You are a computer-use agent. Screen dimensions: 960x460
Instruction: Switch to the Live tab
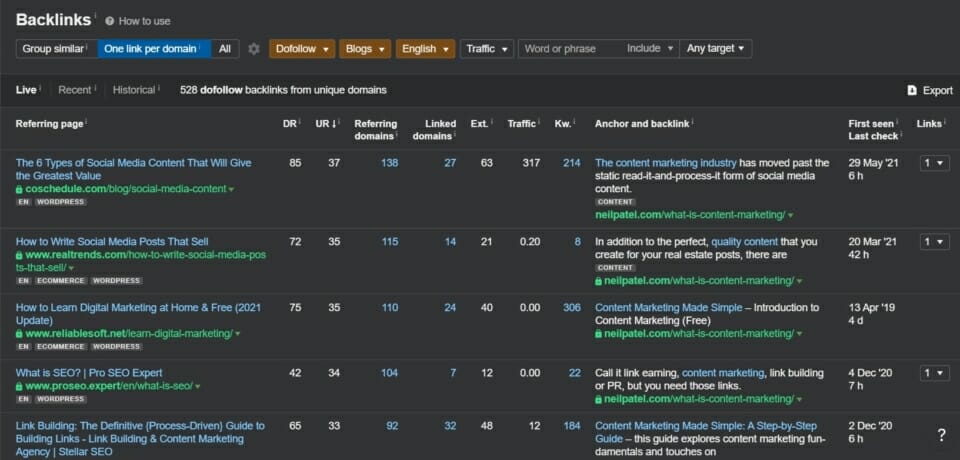coord(26,90)
